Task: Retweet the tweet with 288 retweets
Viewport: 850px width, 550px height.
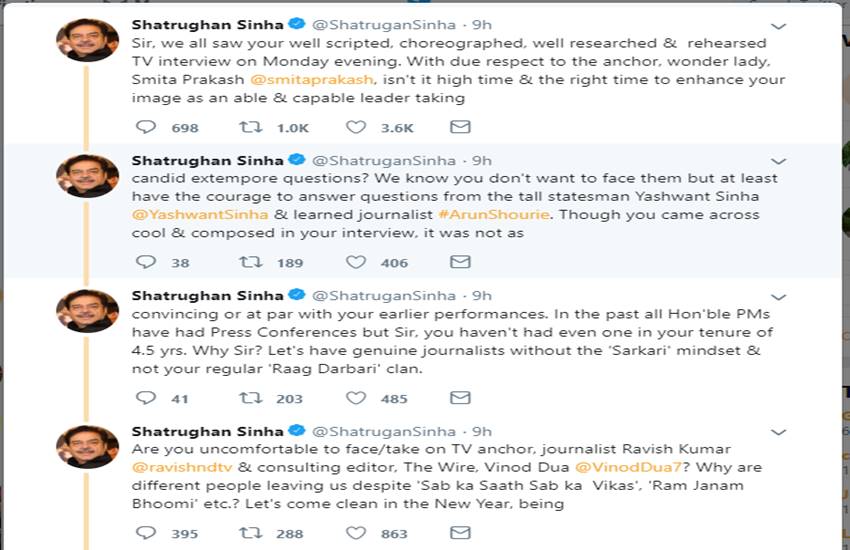Action: pos(251,533)
